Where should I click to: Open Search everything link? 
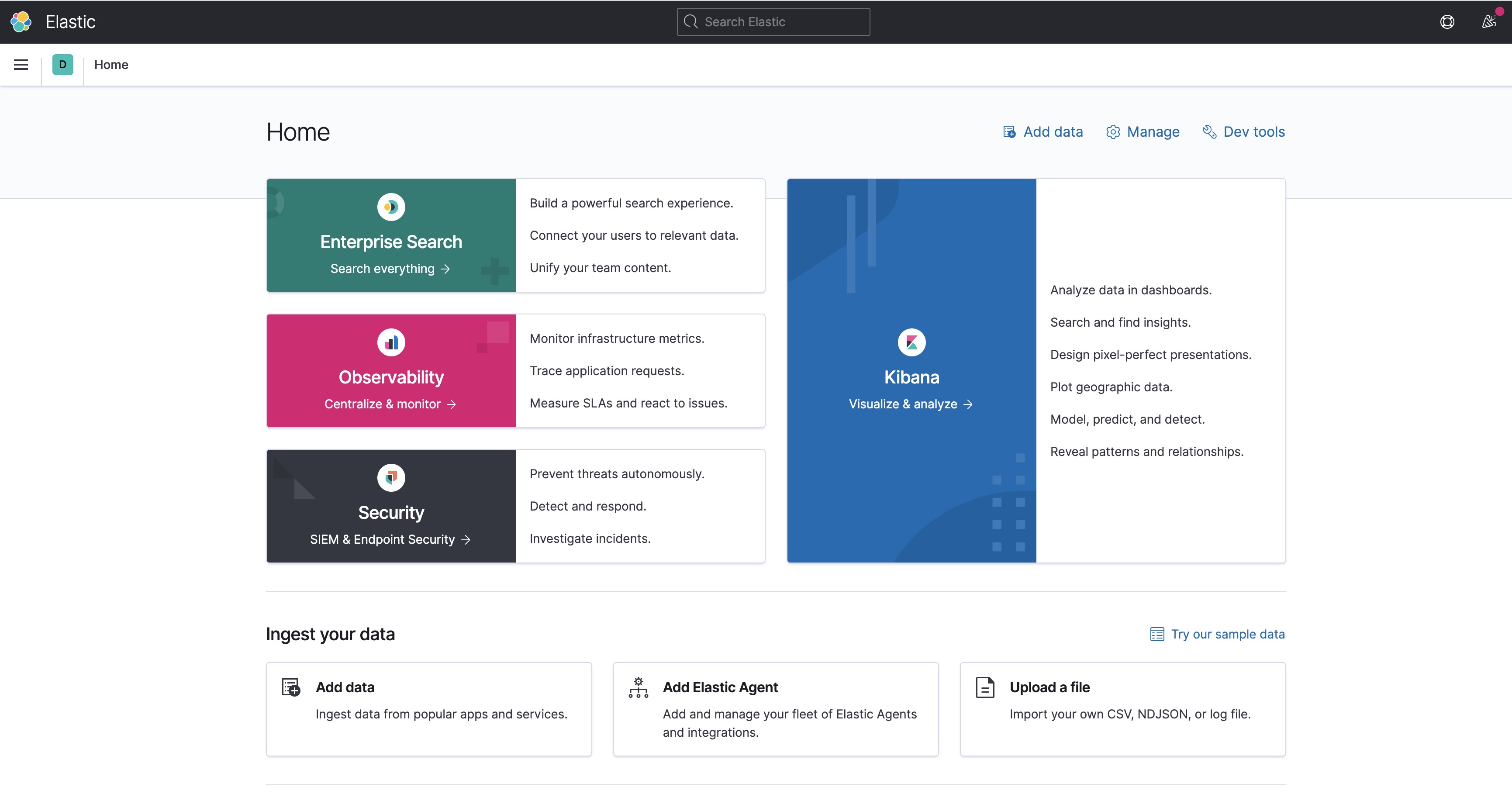[390, 269]
